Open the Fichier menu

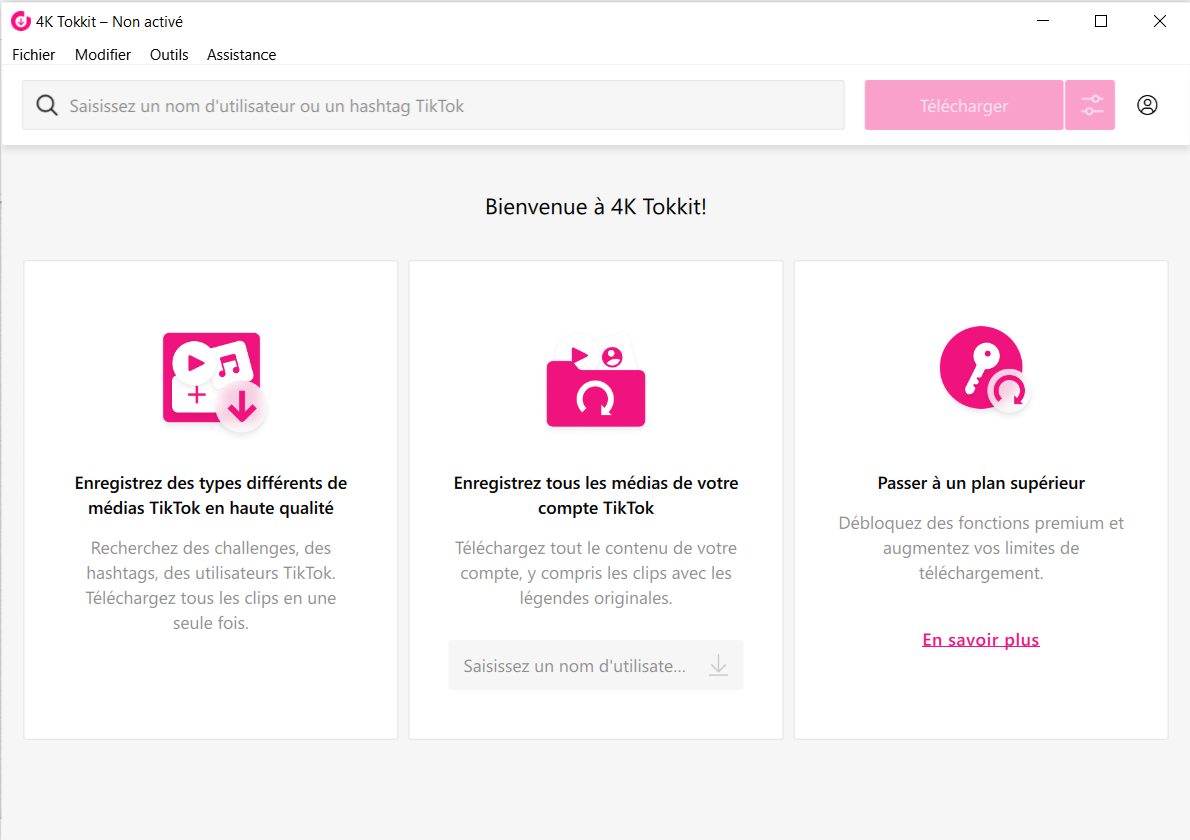point(34,55)
